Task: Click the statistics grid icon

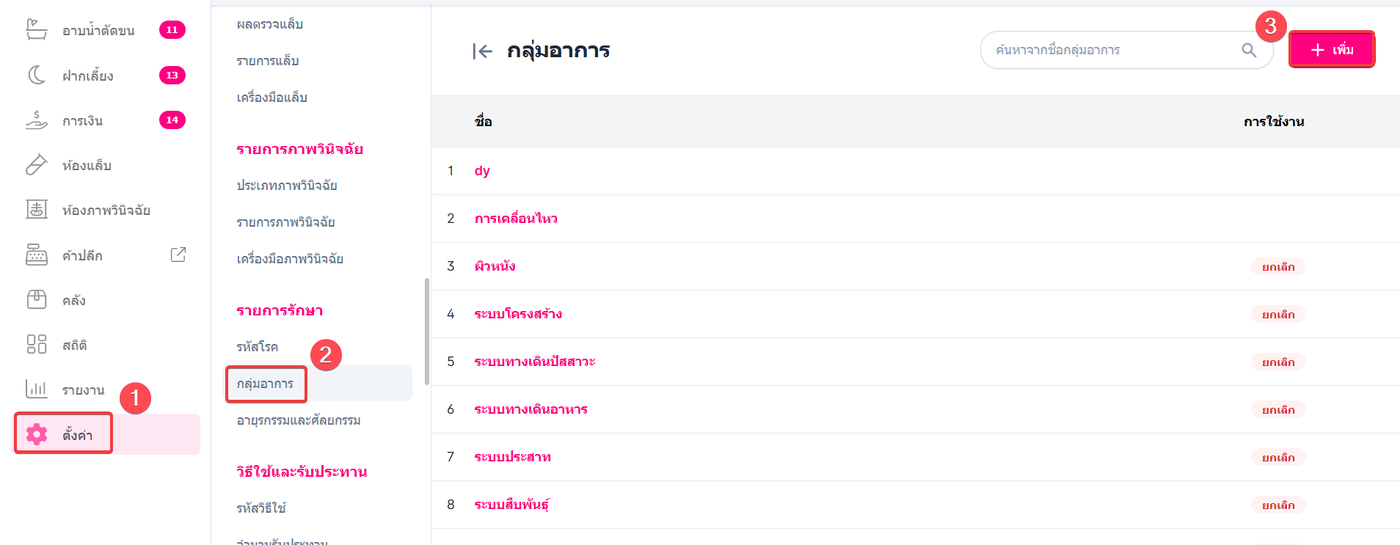Action: tap(36, 345)
